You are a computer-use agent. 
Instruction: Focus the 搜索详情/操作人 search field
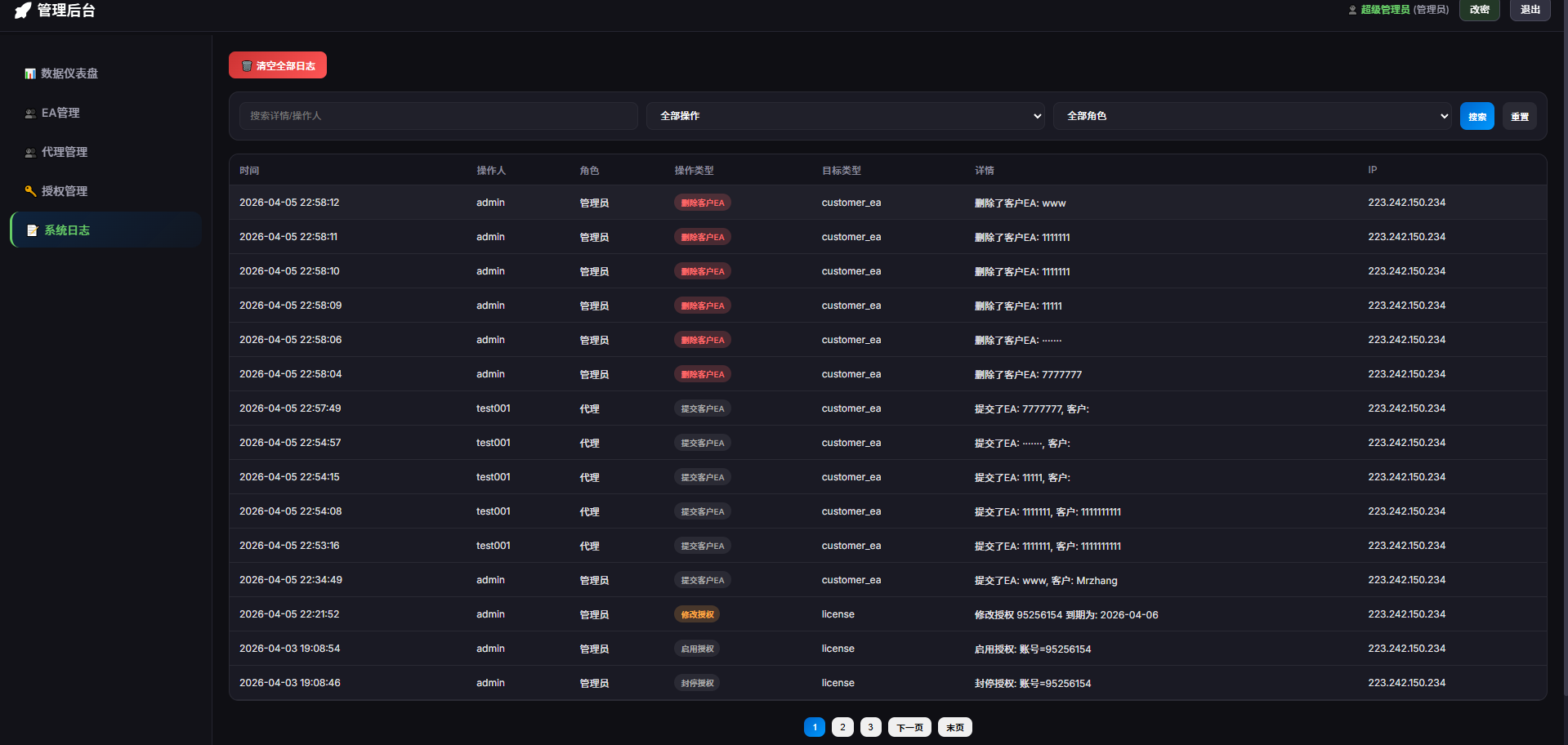(439, 116)
